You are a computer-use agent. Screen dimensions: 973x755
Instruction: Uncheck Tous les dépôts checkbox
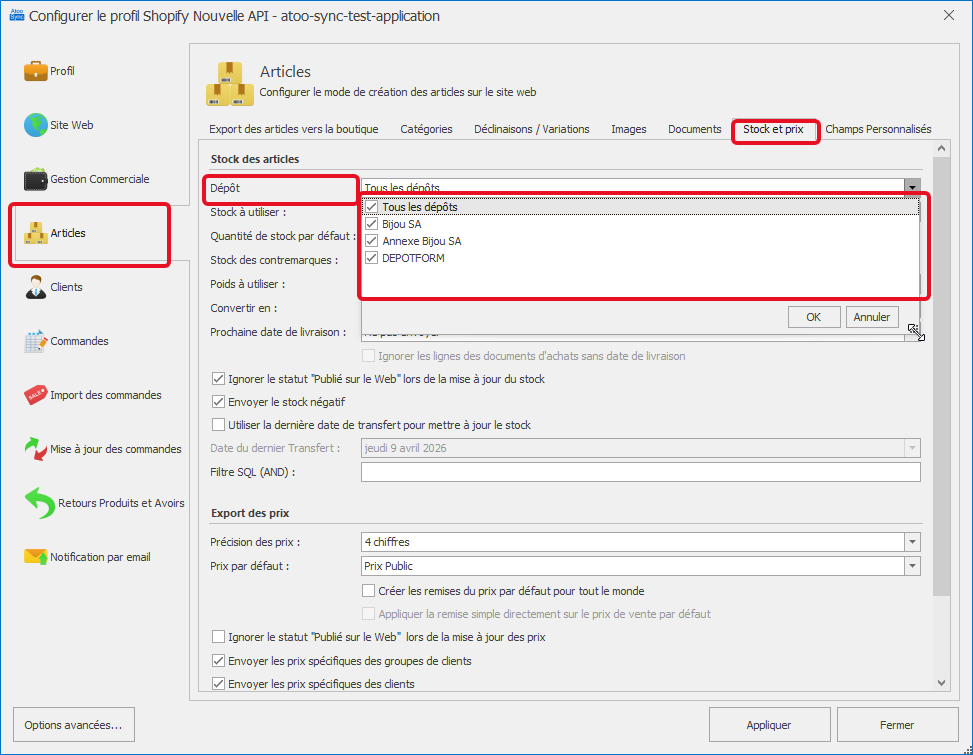click(372, 207)
